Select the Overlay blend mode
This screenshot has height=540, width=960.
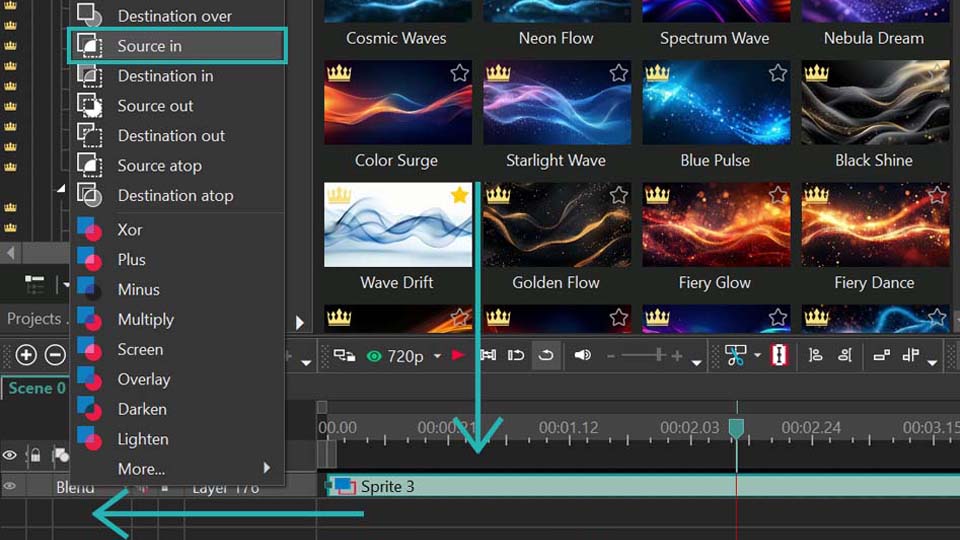click(143, 379)
